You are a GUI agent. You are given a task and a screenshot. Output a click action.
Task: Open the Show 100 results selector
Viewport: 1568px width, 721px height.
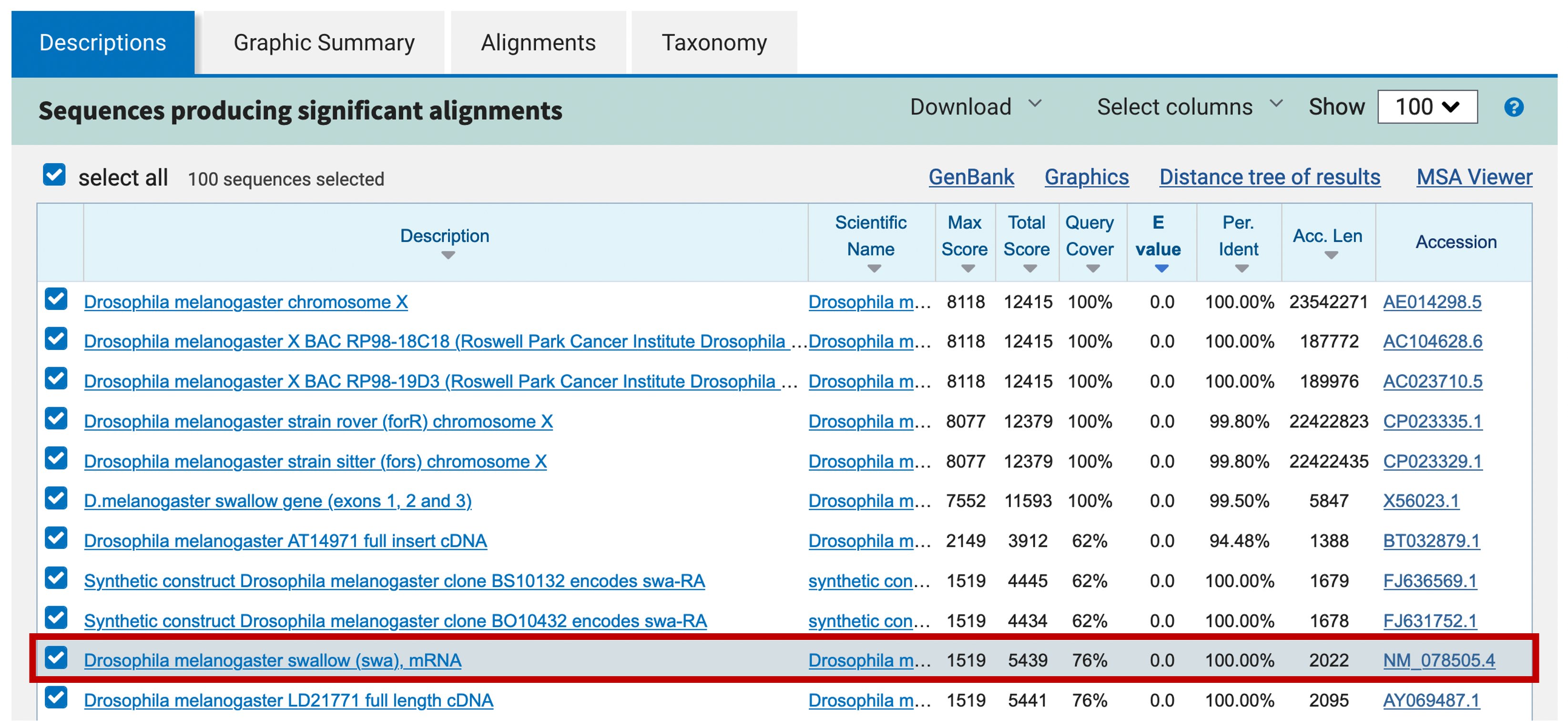[x=1427, y=107]
